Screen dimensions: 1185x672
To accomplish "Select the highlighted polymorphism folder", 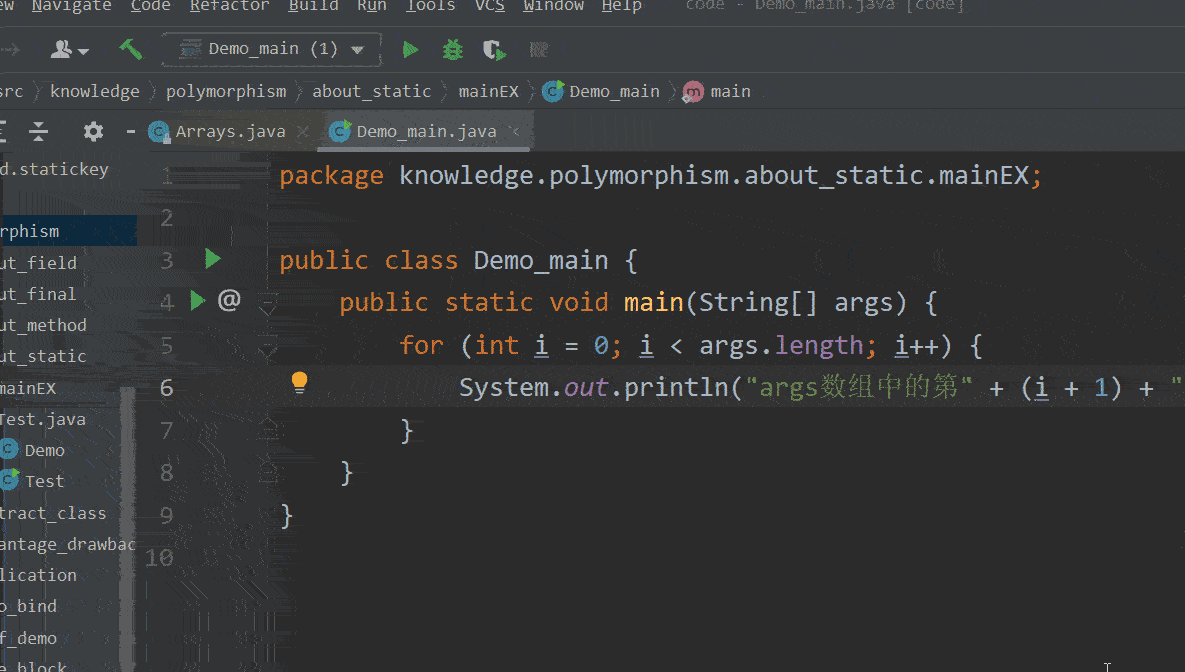I will pyautogui.click(x=68, y=231).
